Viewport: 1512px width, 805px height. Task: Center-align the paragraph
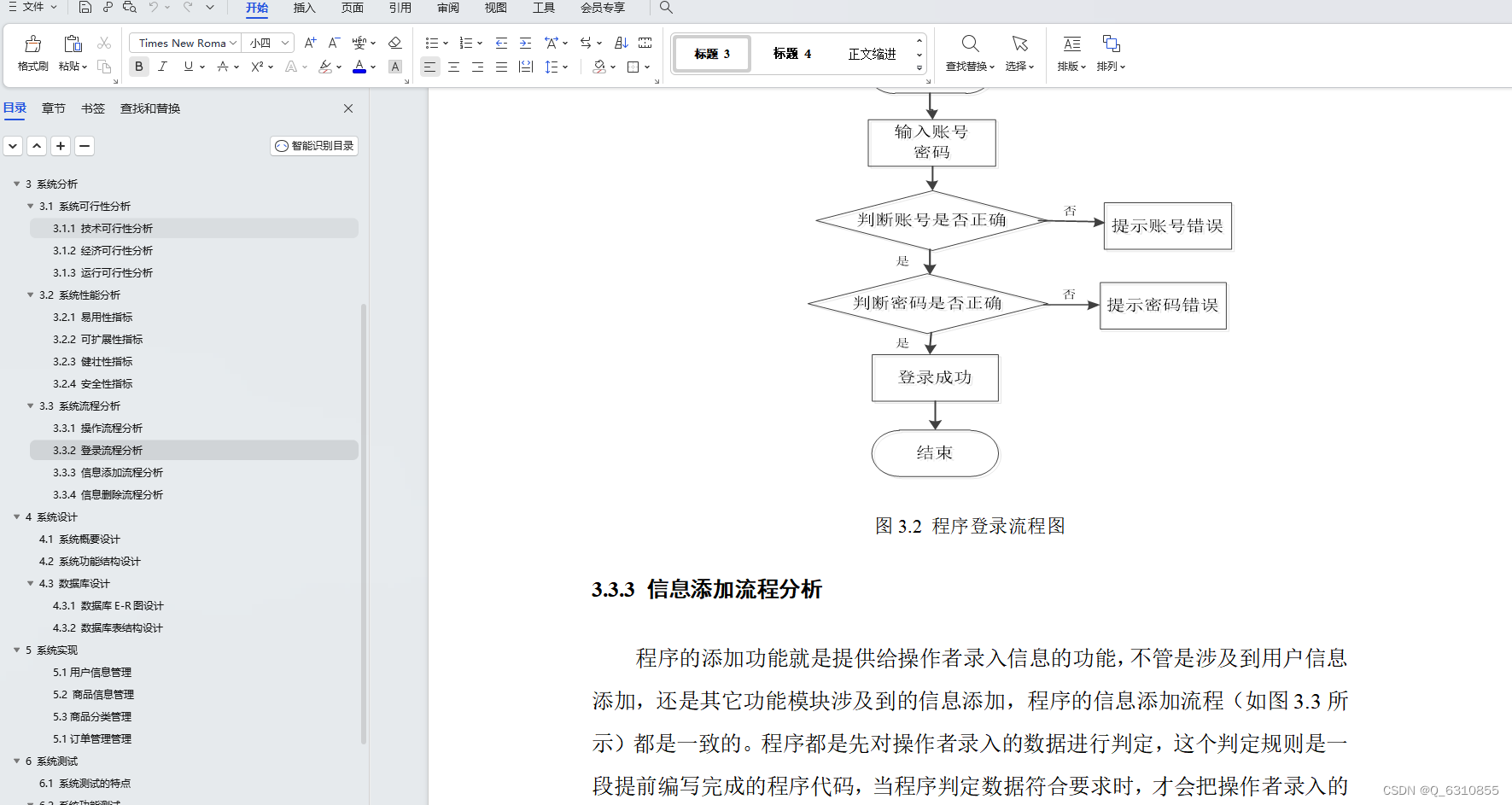click(x=454, y=67)
